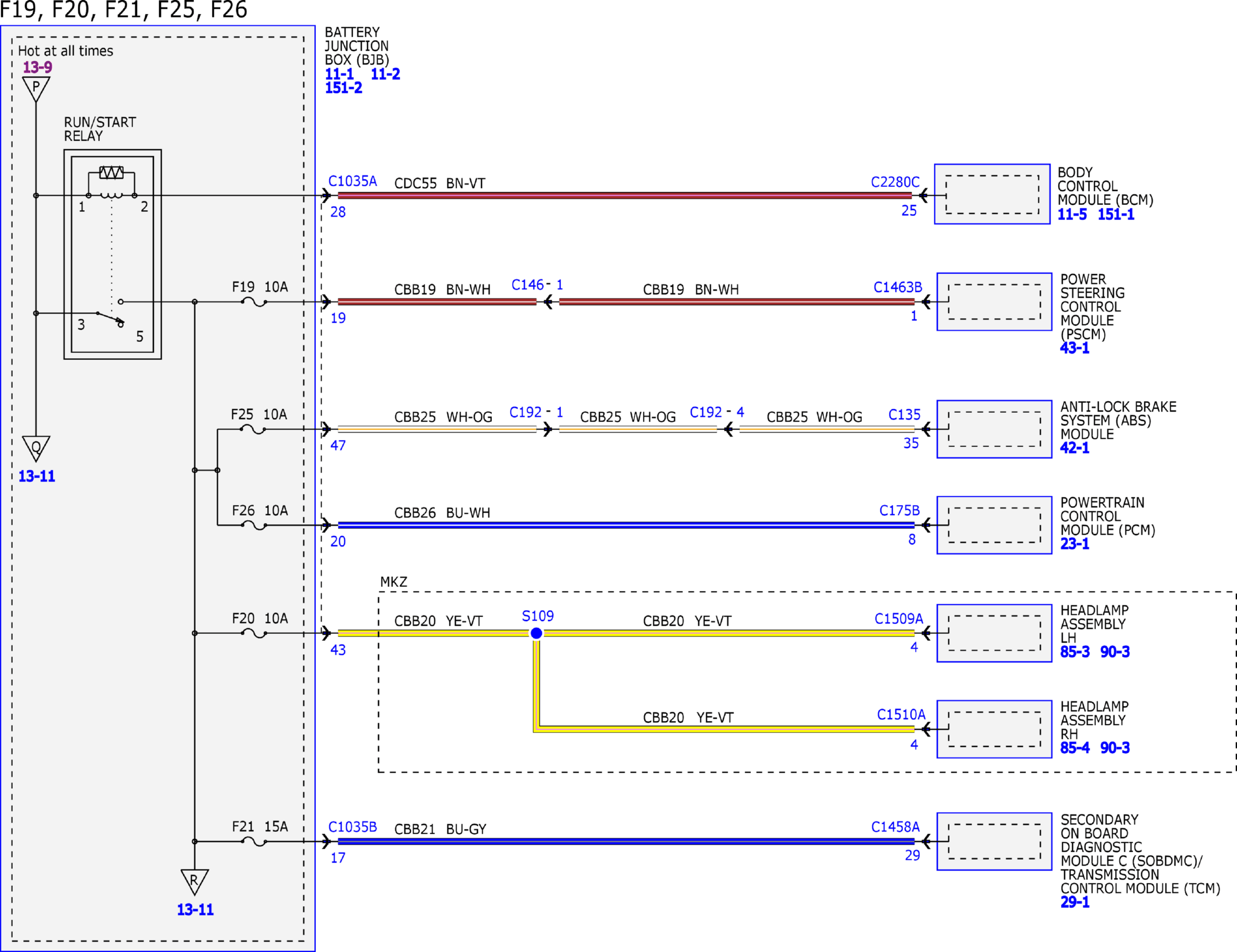The image size is (1237, 952).
Task: Click the ABS module component box
Action: point(994,430)
